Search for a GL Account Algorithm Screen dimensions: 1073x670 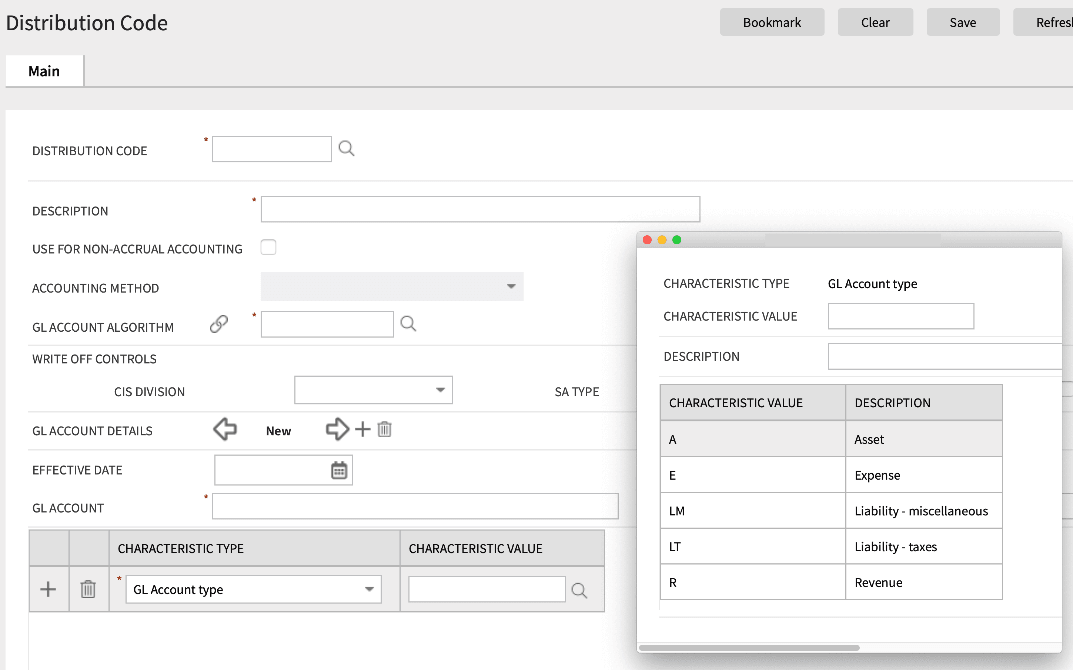(409, 323)
